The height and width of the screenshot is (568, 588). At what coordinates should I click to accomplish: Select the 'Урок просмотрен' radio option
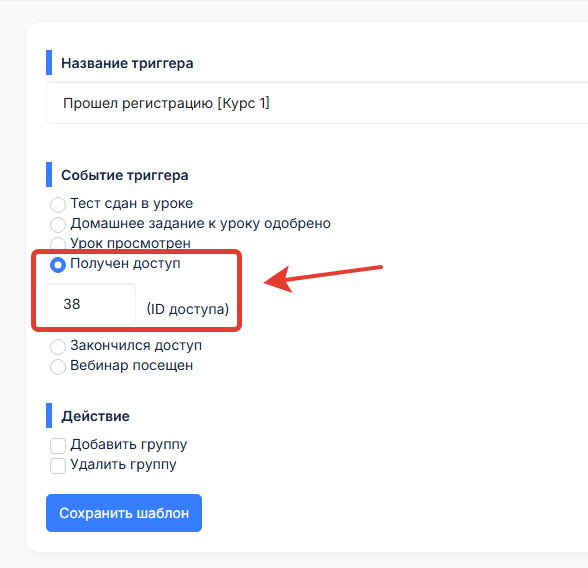[x=58, y=244]
